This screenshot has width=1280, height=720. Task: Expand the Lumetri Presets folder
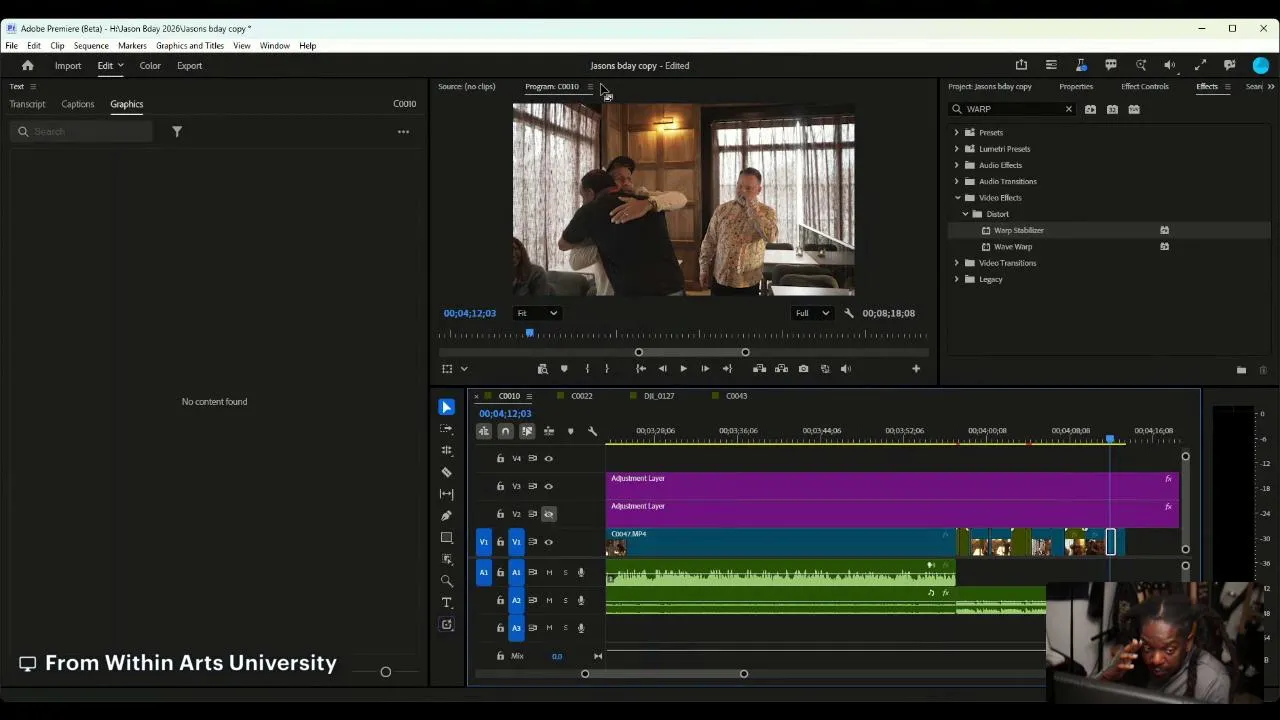(956, 149)
